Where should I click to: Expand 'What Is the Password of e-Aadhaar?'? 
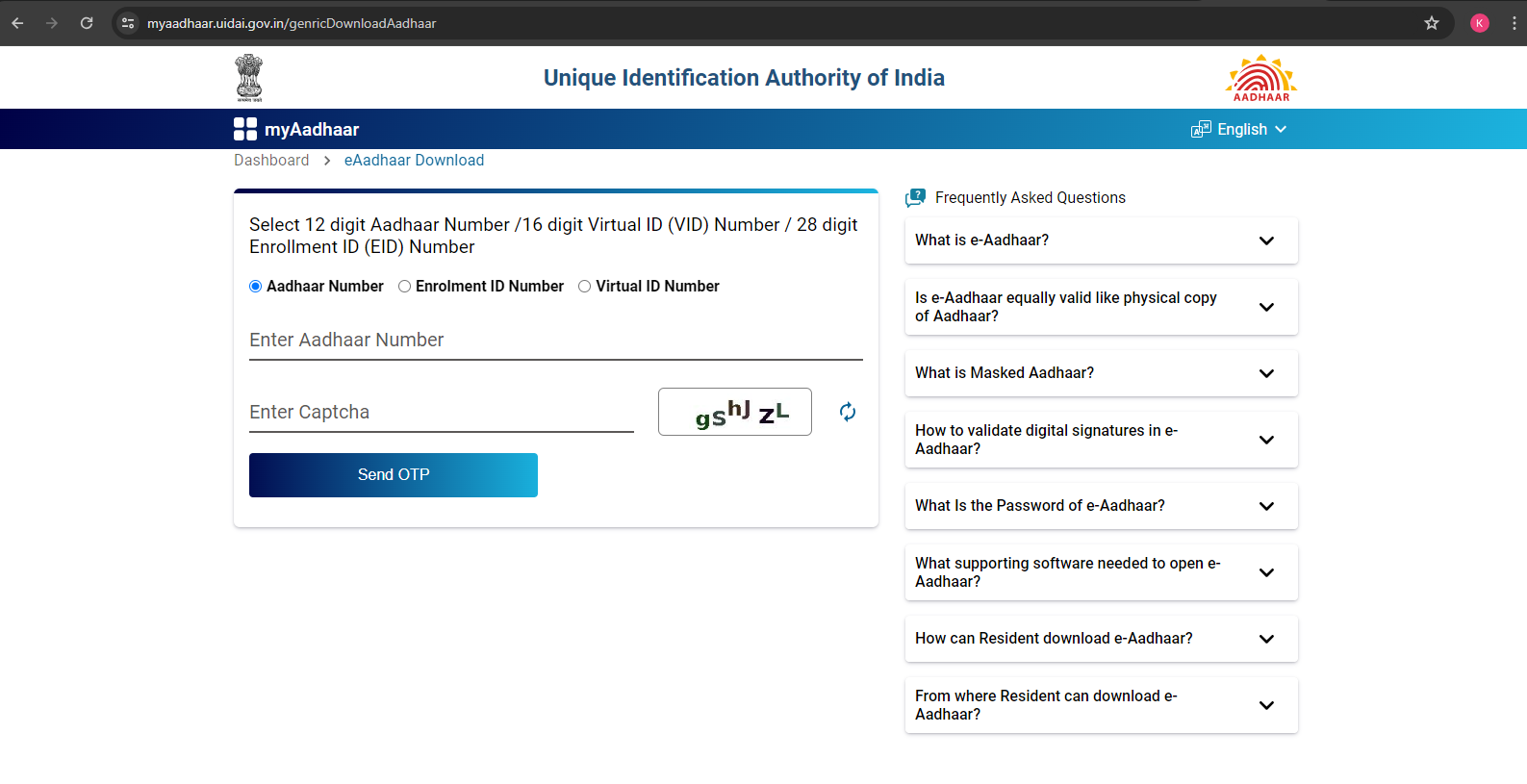[1101, 506]
